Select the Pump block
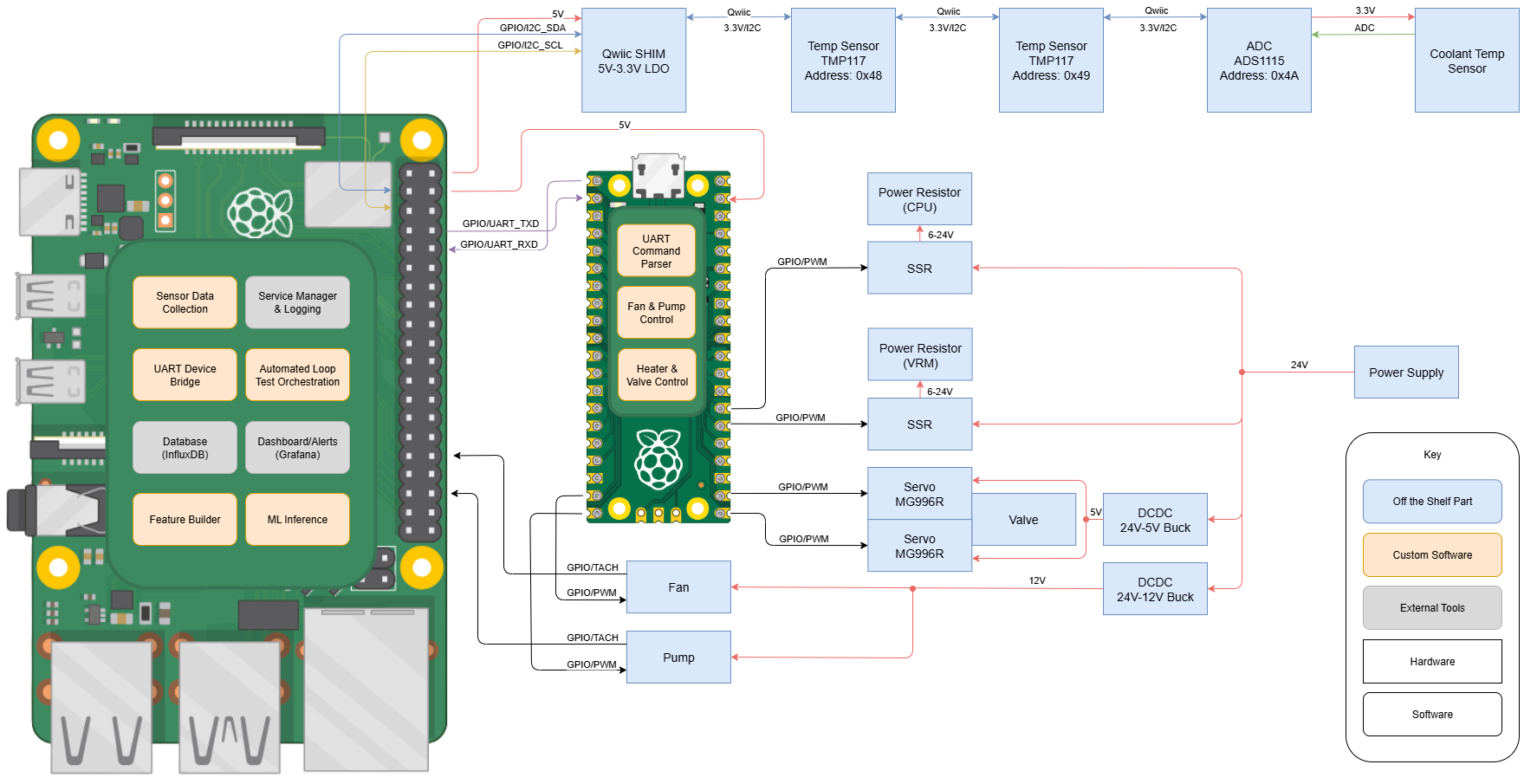This screenshot has height=784, width=1524. coord(678,658)
